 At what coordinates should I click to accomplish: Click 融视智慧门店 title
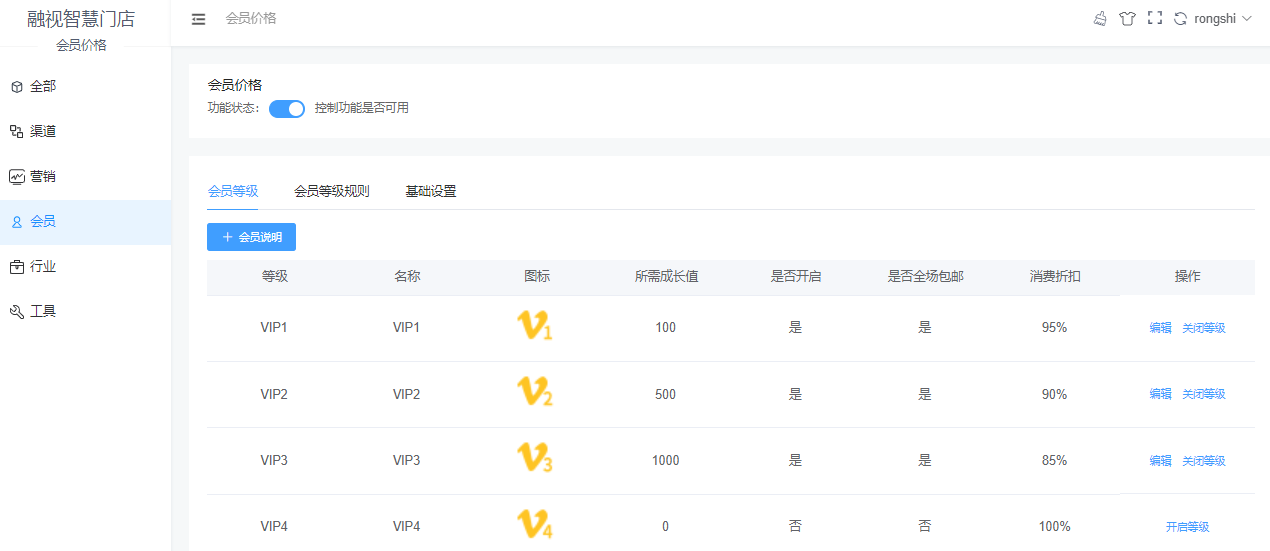click(x=81, y=19)
